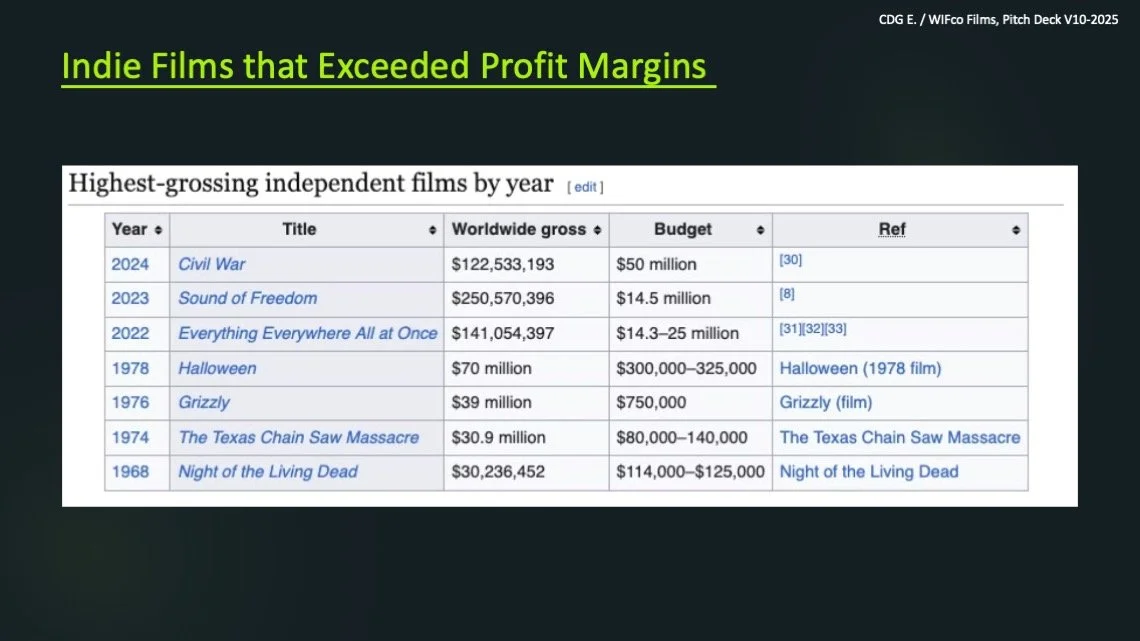
Task: Select the $30,236,452 gross cell
Action: [x=526, y=472]
